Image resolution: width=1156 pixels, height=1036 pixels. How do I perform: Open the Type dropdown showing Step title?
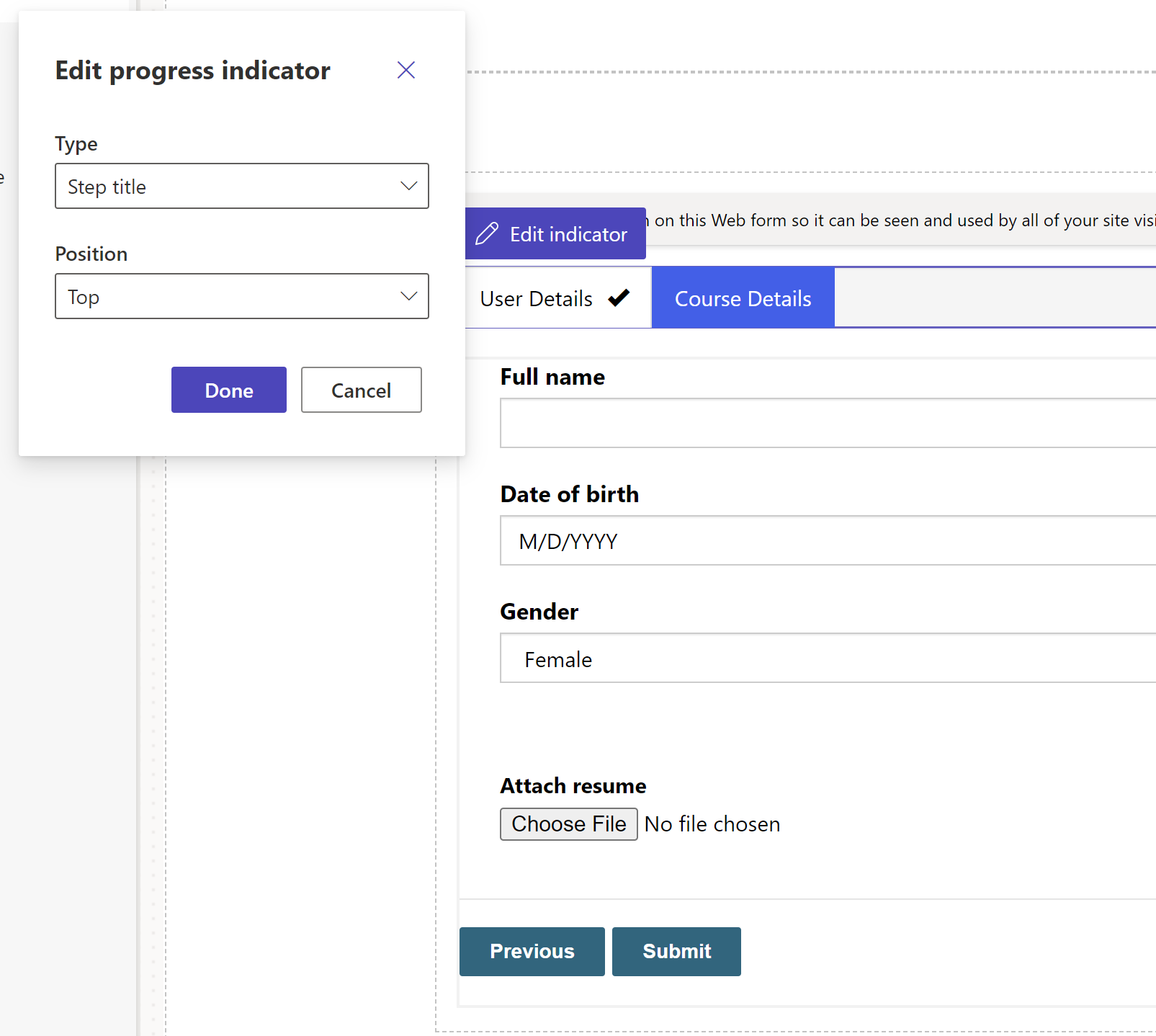pyautogui.click(x=241, y=186)
